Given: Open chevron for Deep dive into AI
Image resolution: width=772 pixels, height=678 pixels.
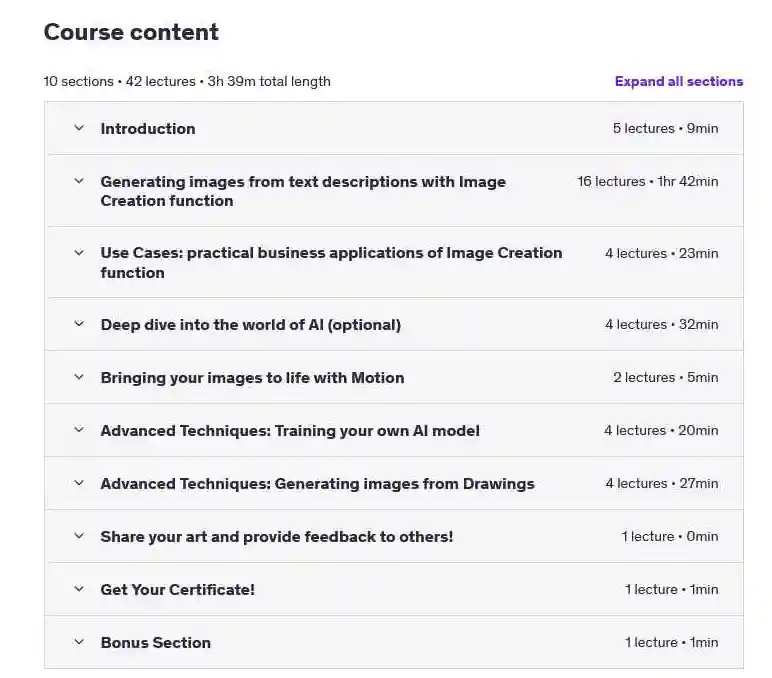Looking at the screenshot, I should coord(79,324).
